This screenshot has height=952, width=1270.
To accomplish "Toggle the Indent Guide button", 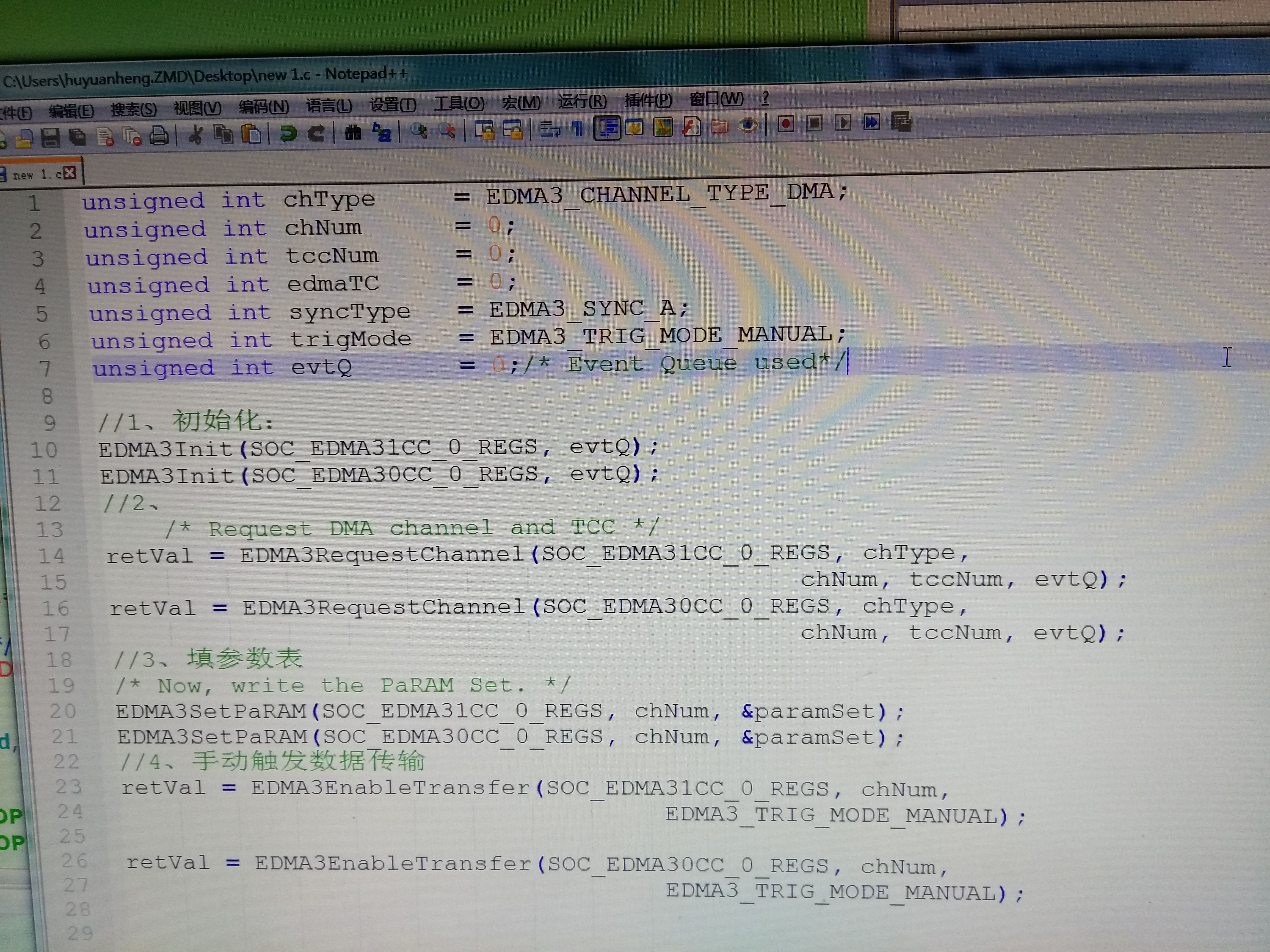I will (607, 128).
